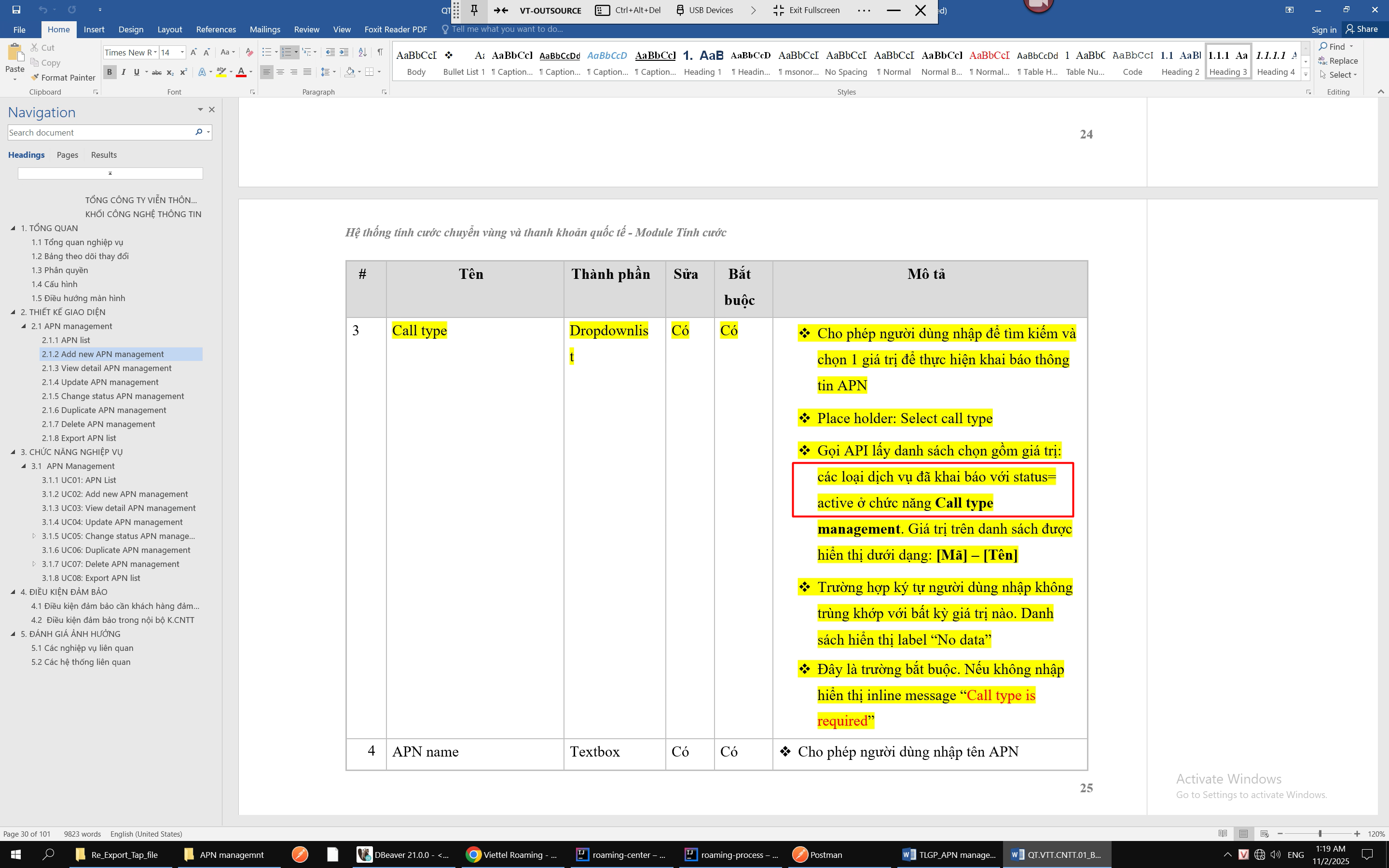Open the References ribbon tab
The image size is (1389, 868).
[215, 29]
